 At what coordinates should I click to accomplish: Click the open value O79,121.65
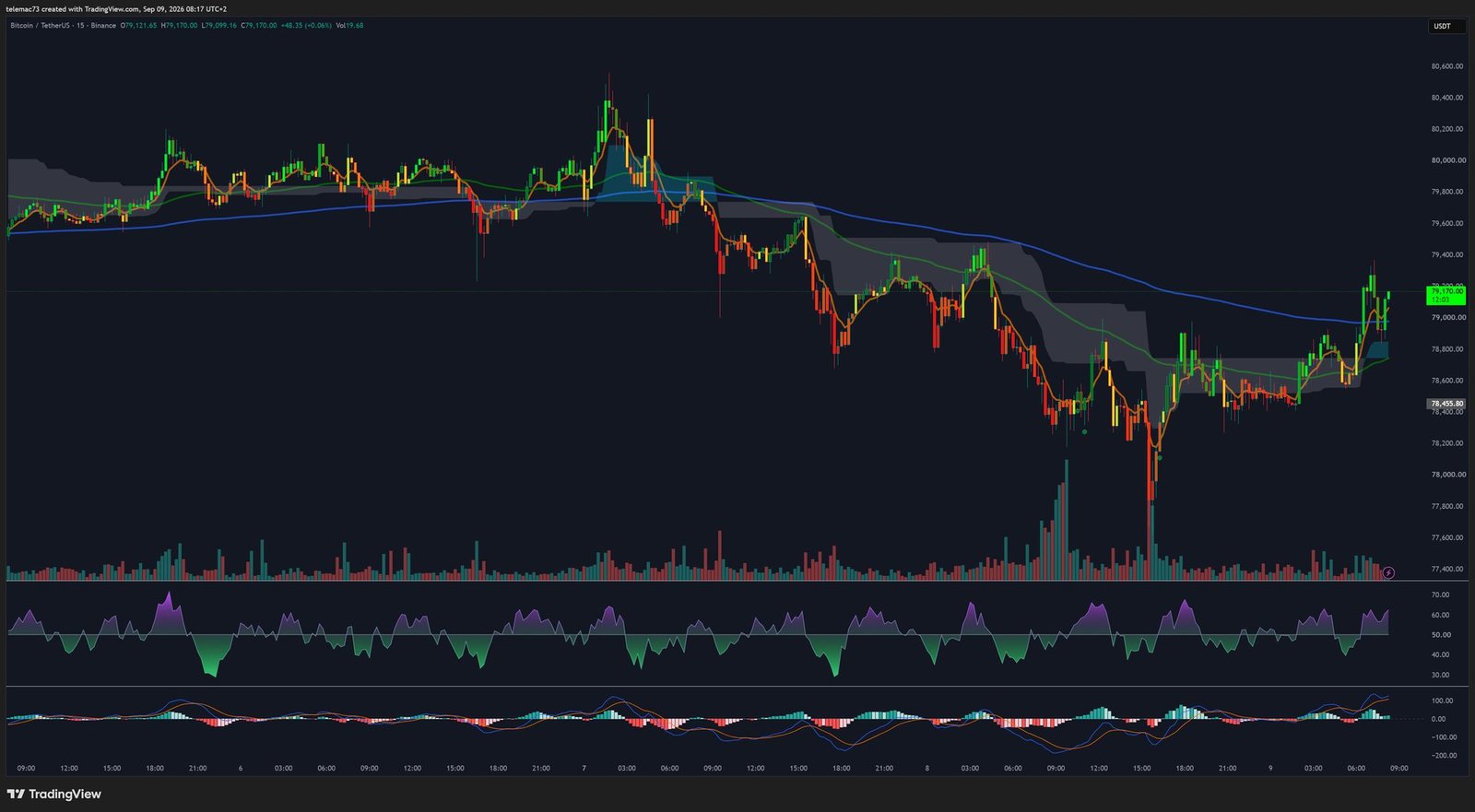[139, 26]
